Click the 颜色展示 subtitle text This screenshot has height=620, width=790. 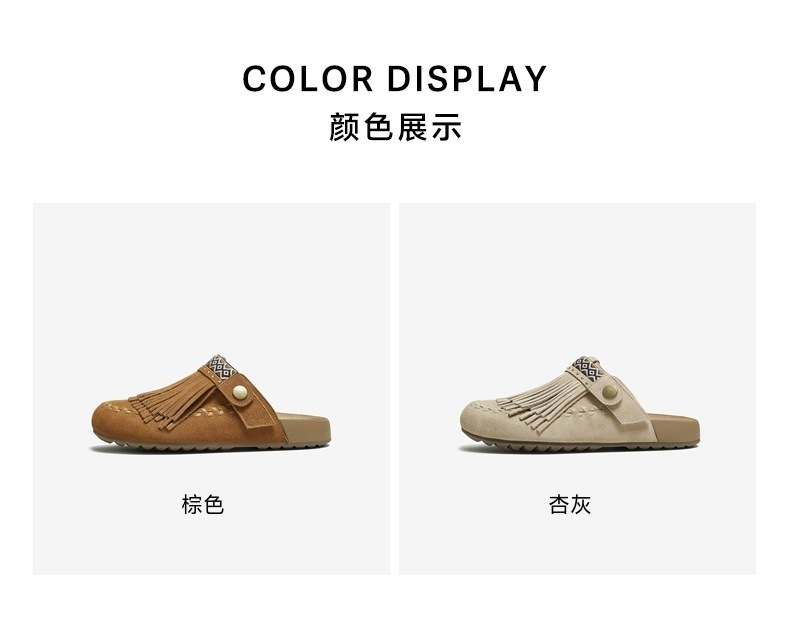pyautogui.click(x=395, y=127)
